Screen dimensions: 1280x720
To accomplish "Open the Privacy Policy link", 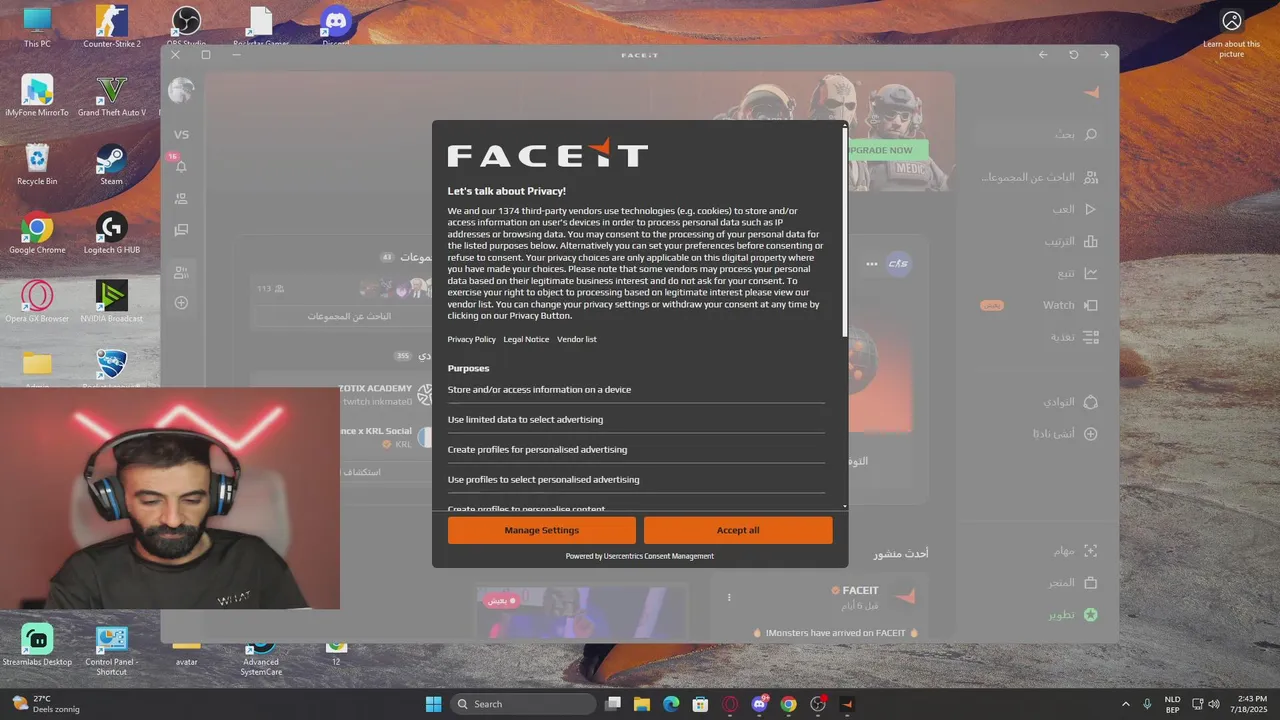I will (x=471, y=339).
